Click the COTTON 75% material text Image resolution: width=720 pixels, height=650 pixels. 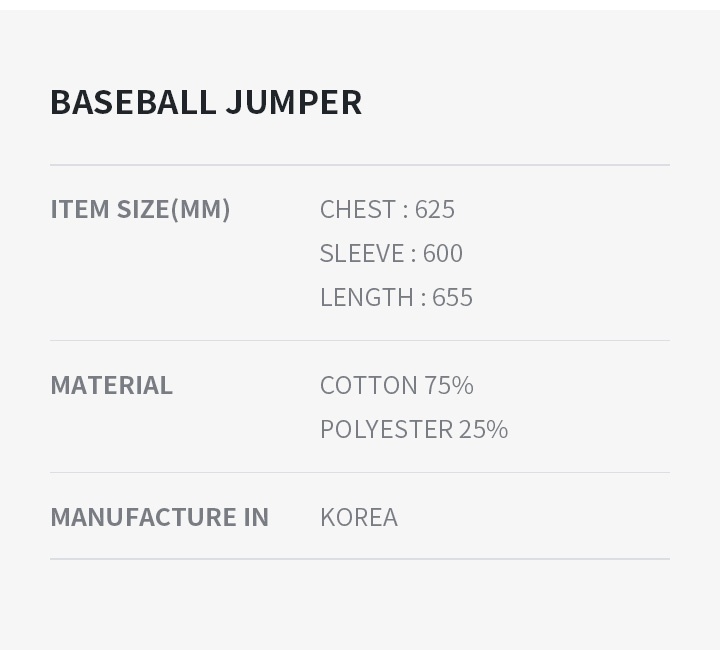(x=396, y=385)
